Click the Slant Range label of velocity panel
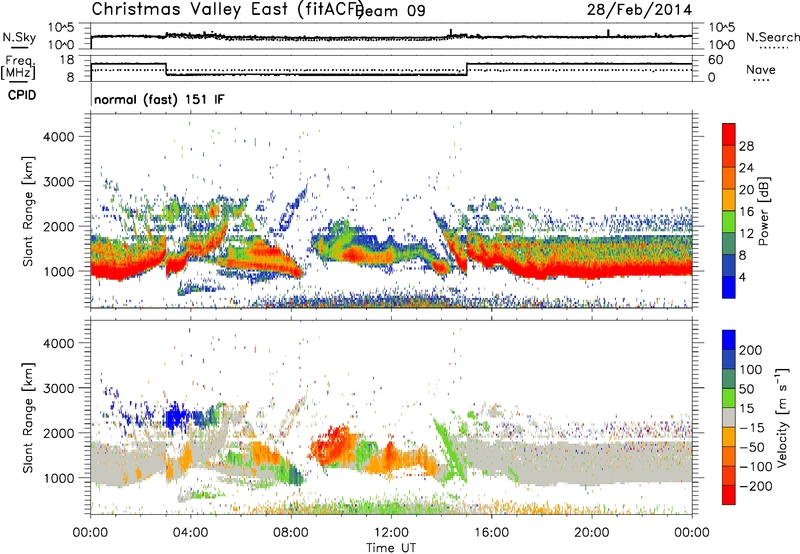The height and width of the screenshot is (554, 800). tap(28, 418)
